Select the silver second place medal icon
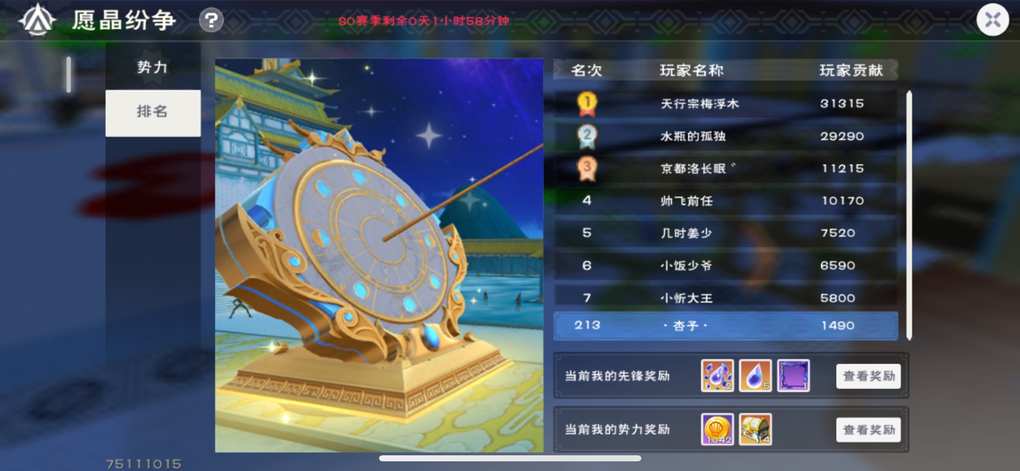The width and height of the screenshot is (1020, 471). tap(587, 136)
